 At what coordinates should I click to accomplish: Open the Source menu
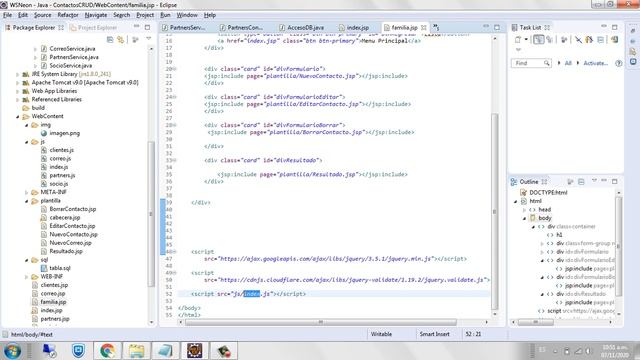tap(42, 15)
